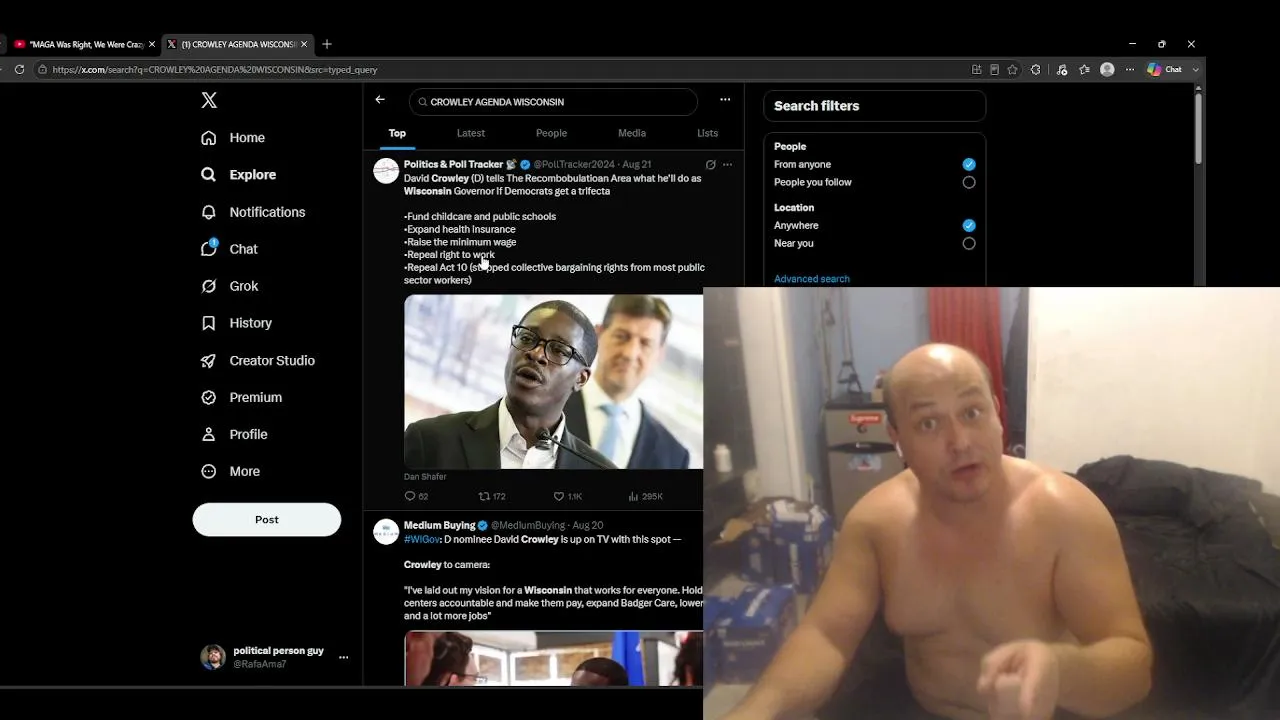The width and height of the screenshot is (1280, 720).
Task: Open the Copilot Chat button
Action: pyautogui.click(x=1165, y=70)
